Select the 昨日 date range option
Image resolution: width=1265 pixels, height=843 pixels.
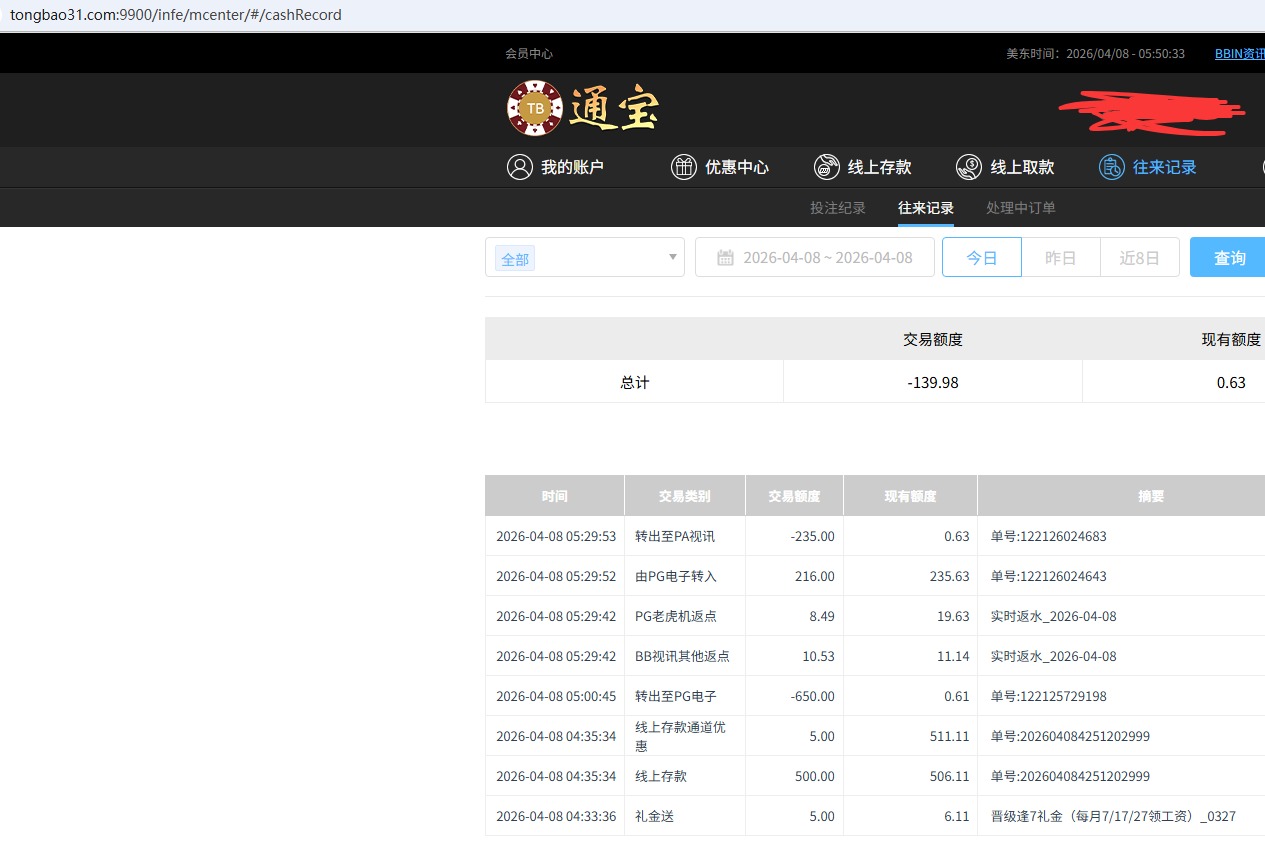1060,258
